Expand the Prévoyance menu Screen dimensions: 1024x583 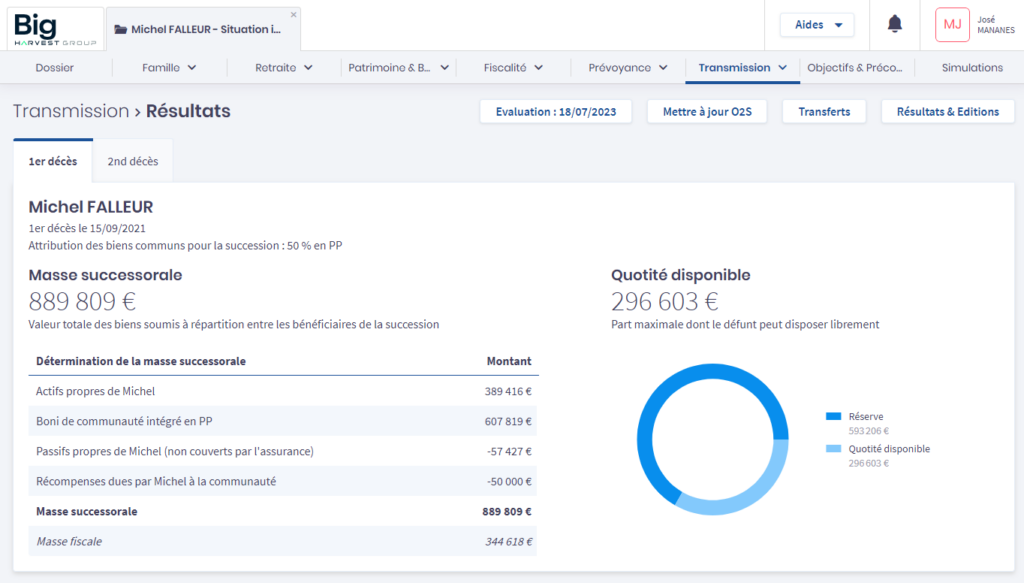[x=627, y=68]
